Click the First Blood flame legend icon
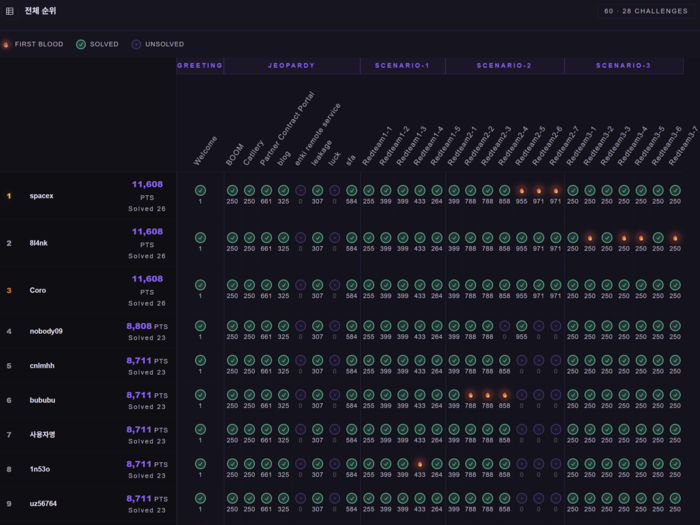Viewport: 700px width, 525px height. click(x=6, y=44)
